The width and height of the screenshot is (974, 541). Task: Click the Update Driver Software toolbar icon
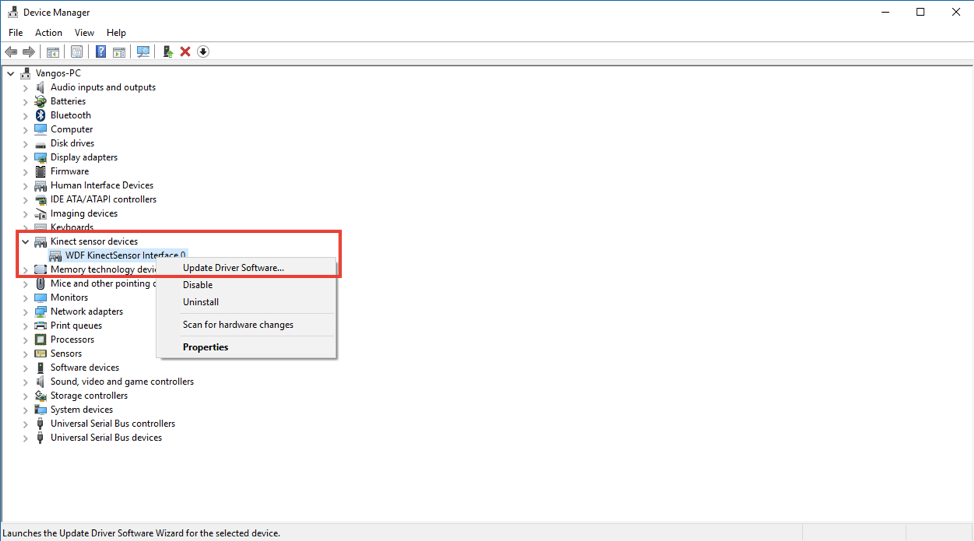point(167,52)
